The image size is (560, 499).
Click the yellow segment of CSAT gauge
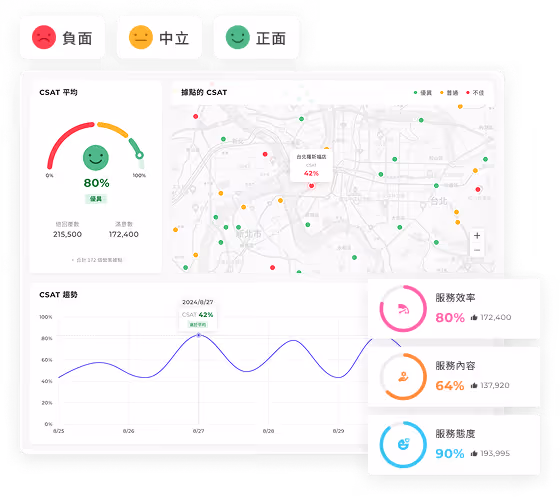point(113,129)
